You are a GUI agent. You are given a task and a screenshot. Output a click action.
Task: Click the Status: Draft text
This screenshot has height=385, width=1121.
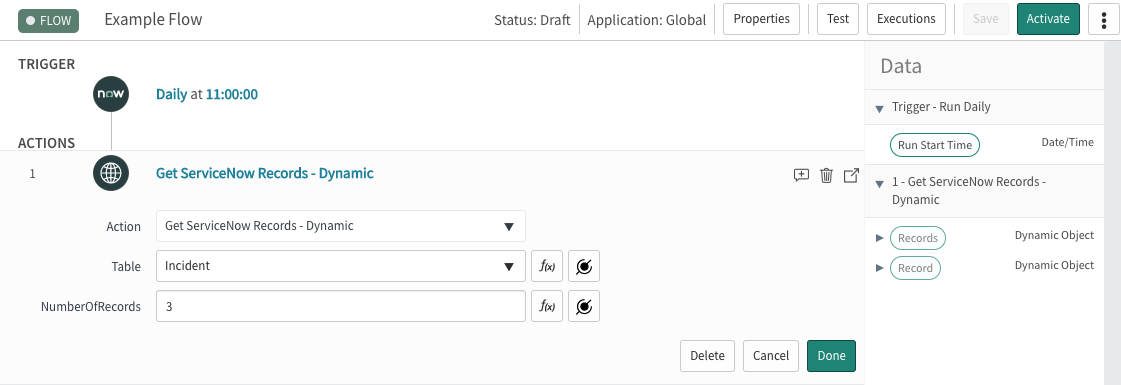pyautogui.click(x=532, y=20)
